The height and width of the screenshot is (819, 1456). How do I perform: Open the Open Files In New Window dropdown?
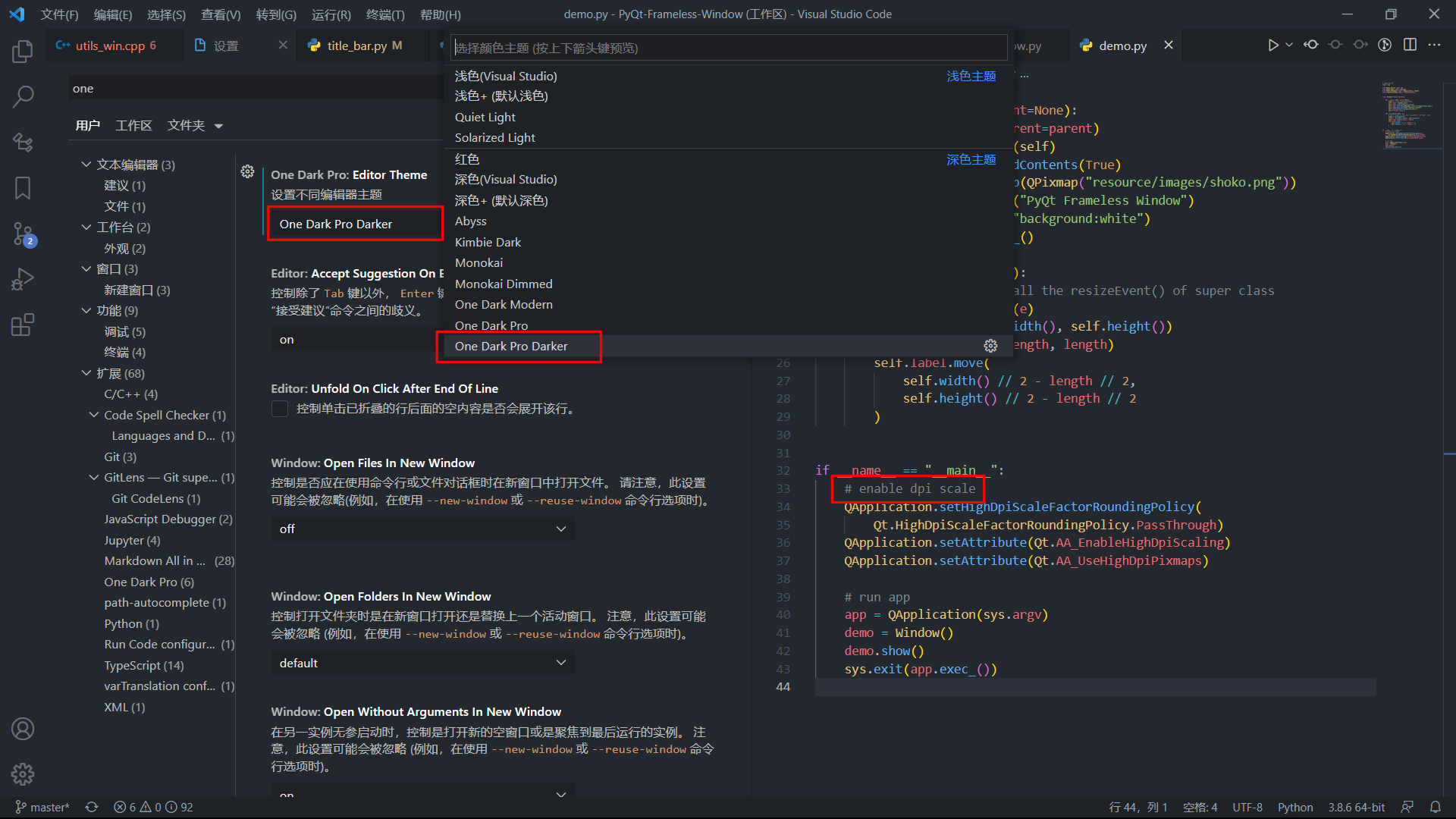click(x=422, y=529)
